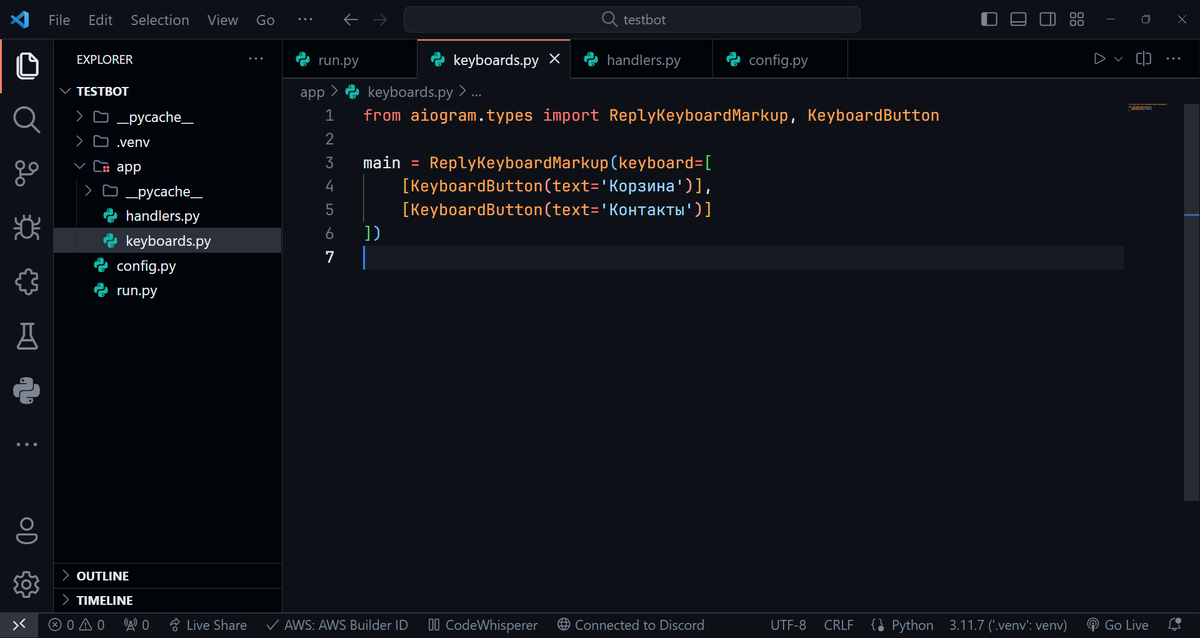Open the View menu

[x=223, y=20]
